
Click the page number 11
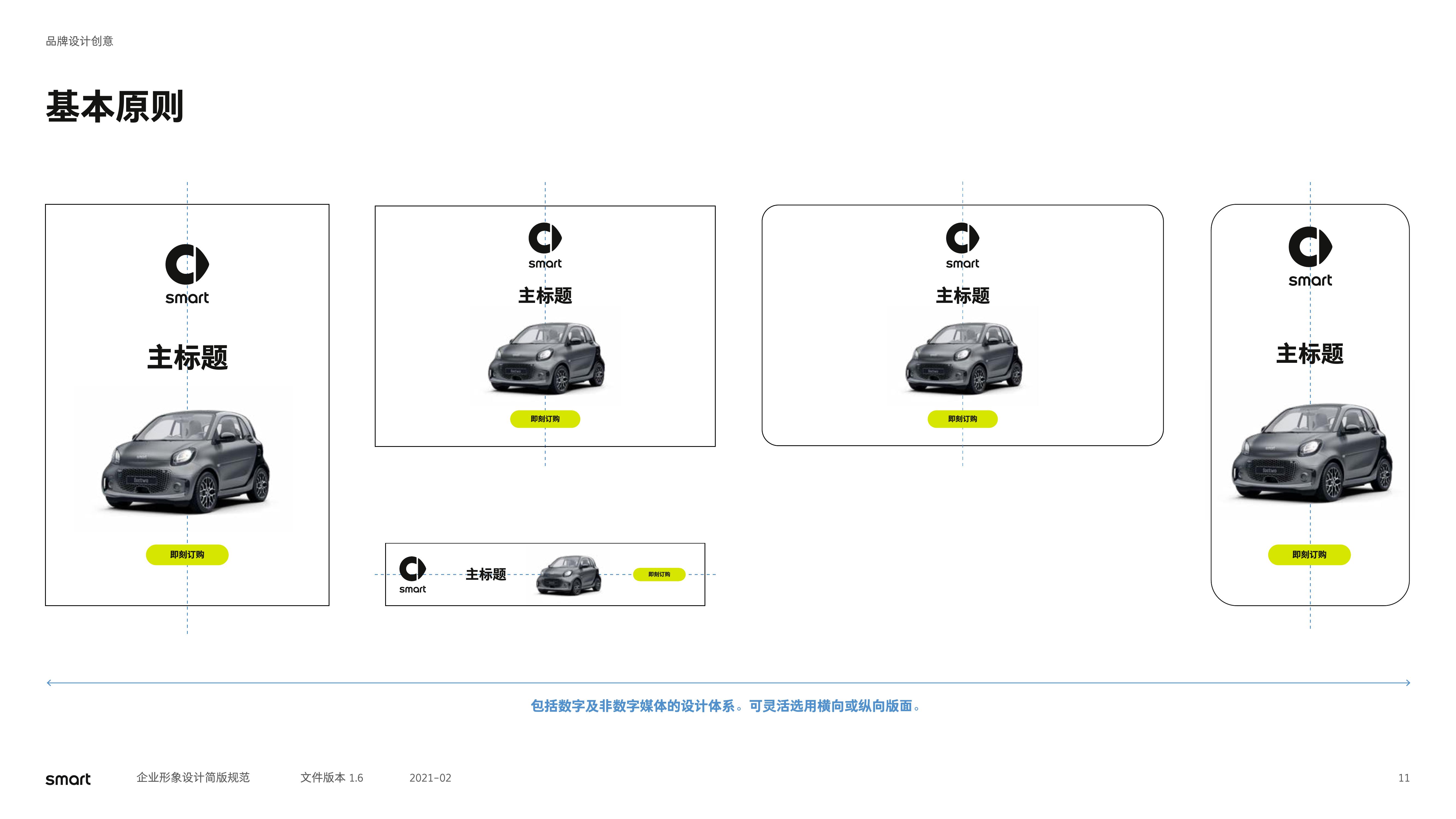pyautogui.click(x=1404, y=778)
